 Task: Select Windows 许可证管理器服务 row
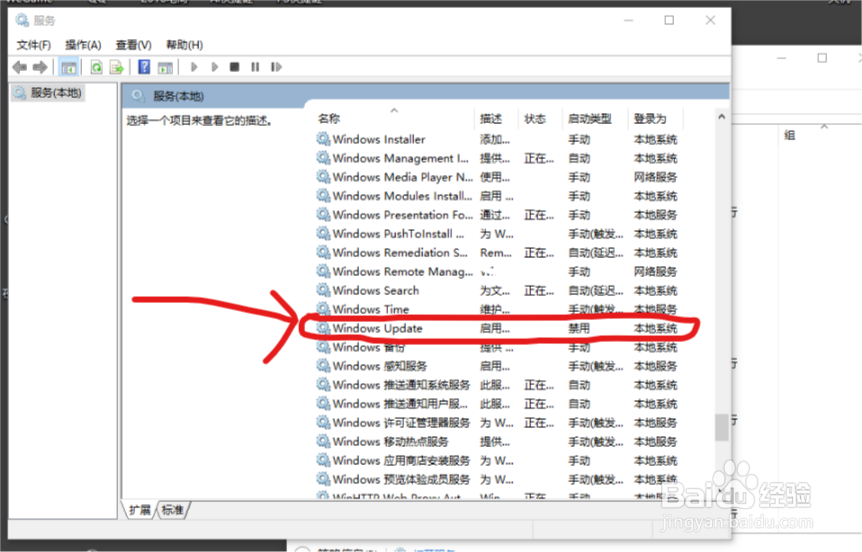498,423
